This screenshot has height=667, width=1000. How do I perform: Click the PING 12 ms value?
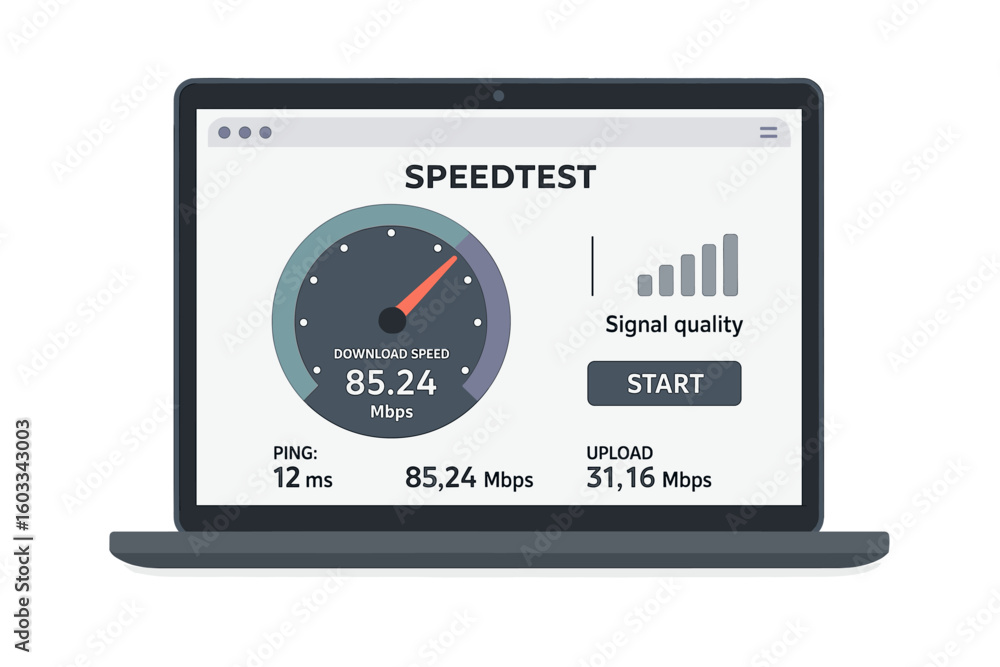click(x=303, y=478)
